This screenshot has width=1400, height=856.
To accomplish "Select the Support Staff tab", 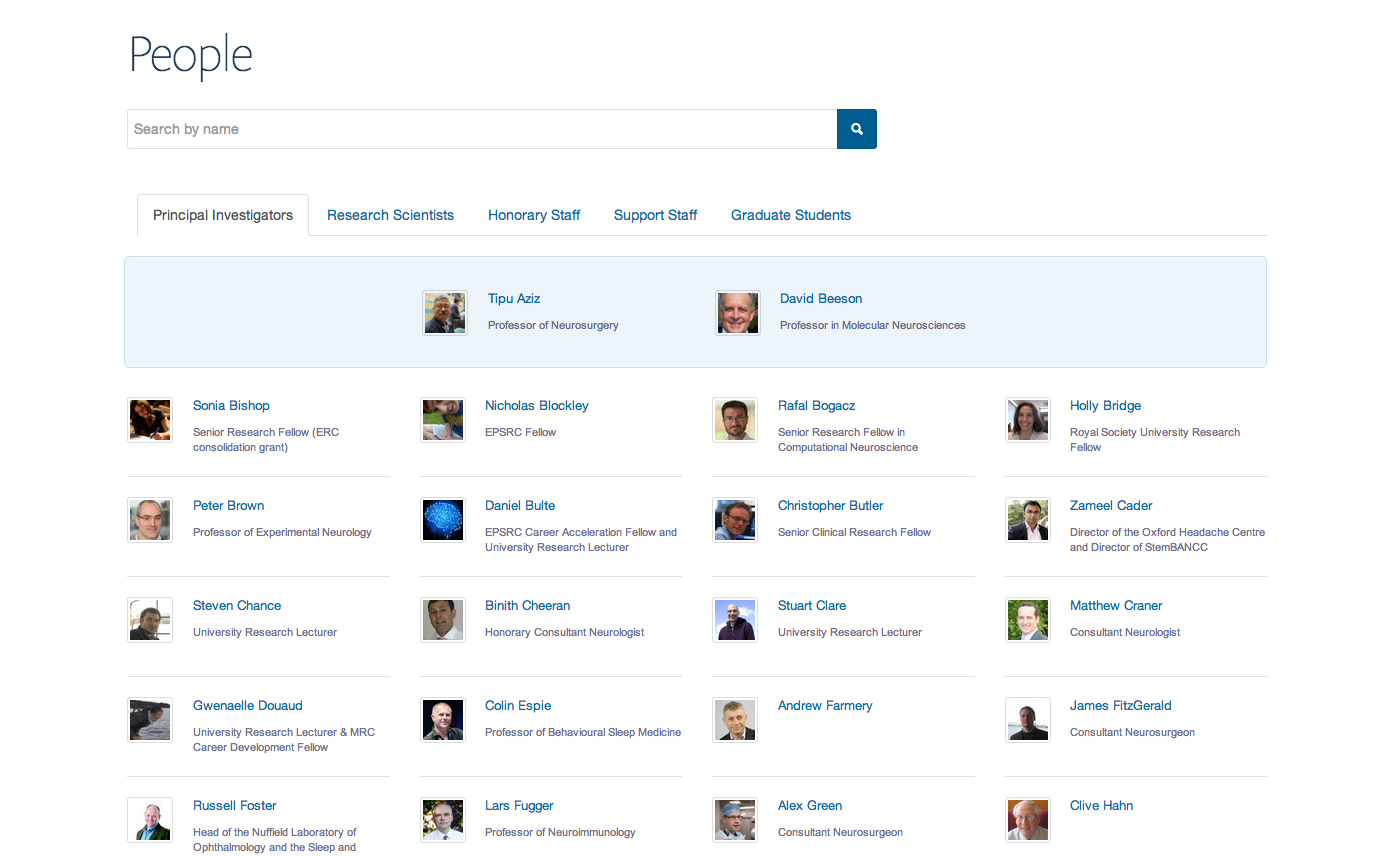I will click(x=655, y=215).
